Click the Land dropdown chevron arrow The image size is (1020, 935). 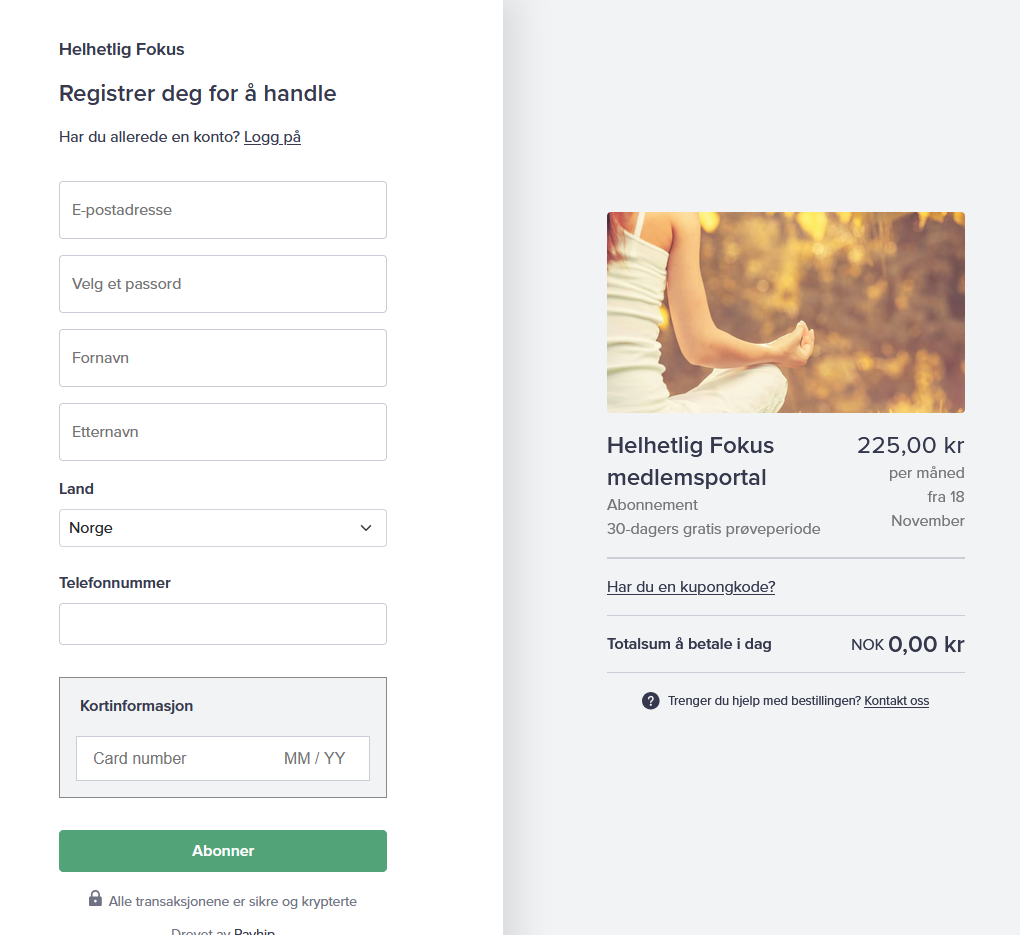pyautogui.click(x=366, y=528)
